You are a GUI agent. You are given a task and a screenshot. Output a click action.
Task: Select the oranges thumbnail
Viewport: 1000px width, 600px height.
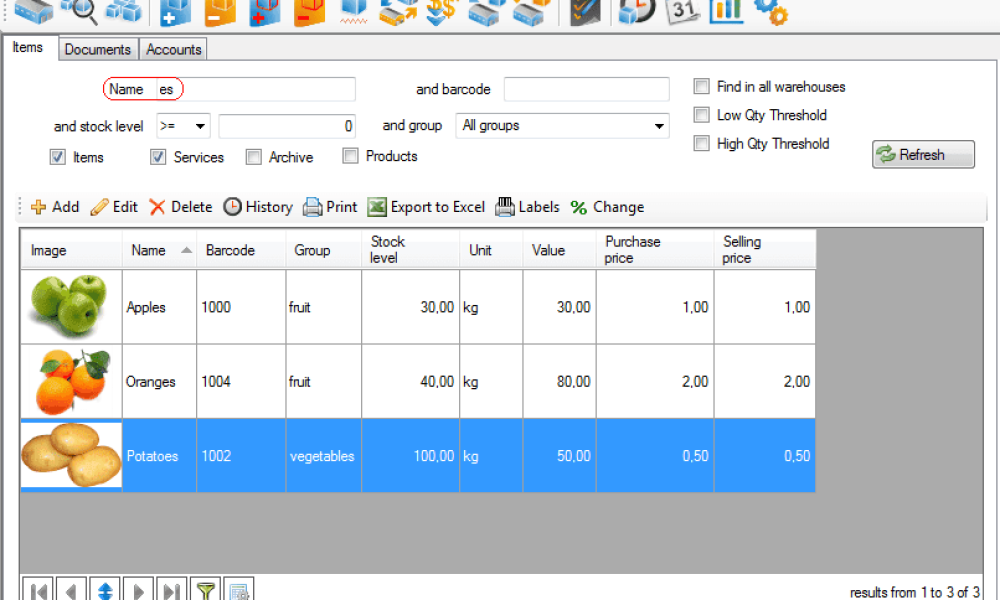click(71, 381)
